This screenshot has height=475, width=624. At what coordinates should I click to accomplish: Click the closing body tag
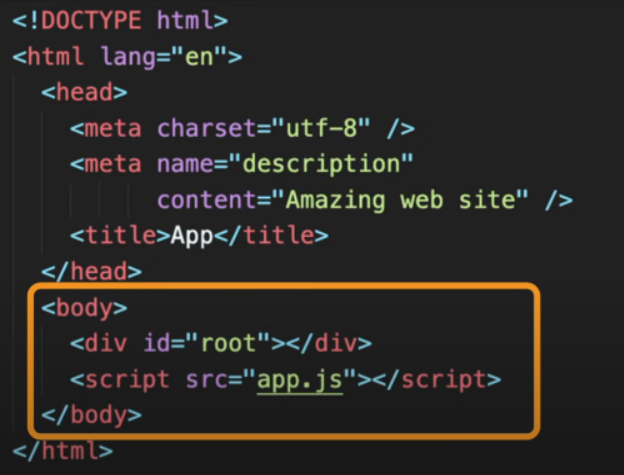[x=92, y=415]
